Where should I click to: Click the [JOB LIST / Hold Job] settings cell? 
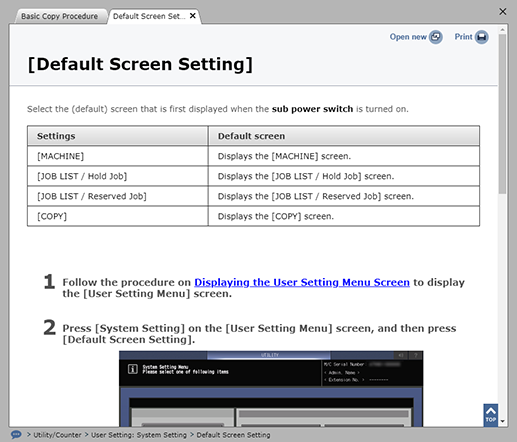tap(118, 176)
